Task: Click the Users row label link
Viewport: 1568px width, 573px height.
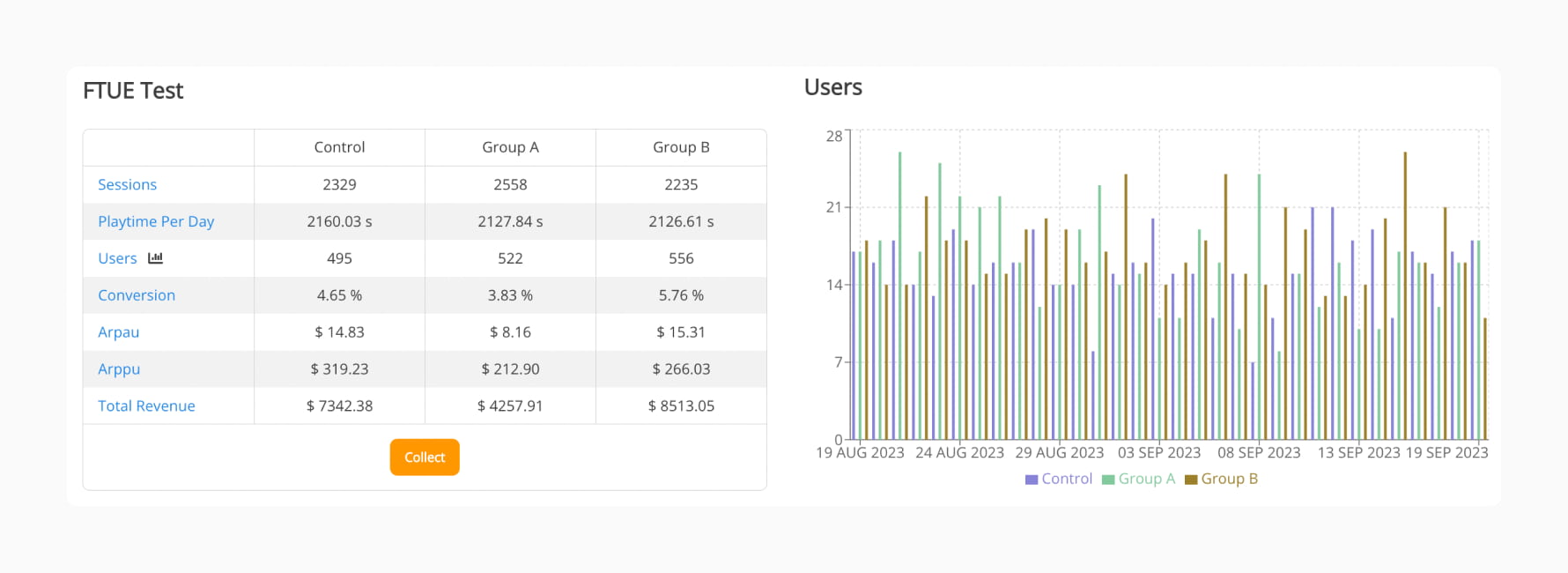Action: coord(117,258)
